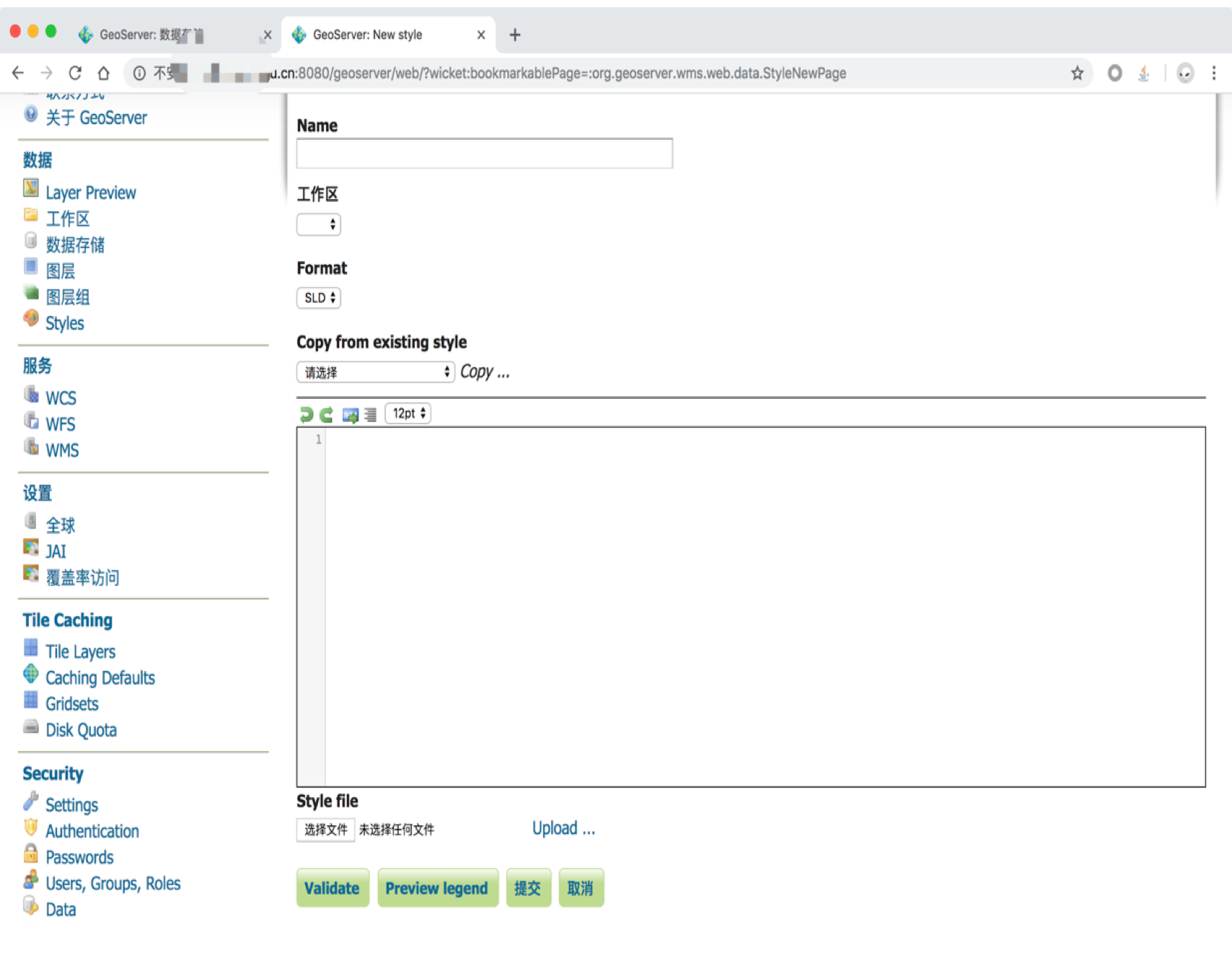Image resolution: width=1232 pixels, height=953 pixels.
Task: Click the Authentication shield icon
Action: pos(31,827)
